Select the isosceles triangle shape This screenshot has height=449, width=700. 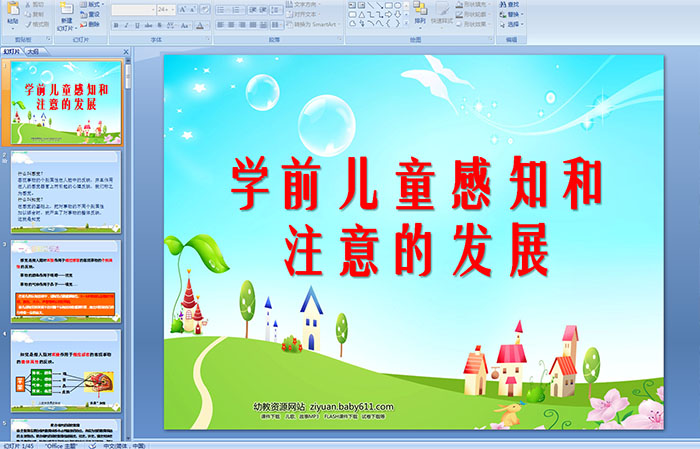coord(362,15)
